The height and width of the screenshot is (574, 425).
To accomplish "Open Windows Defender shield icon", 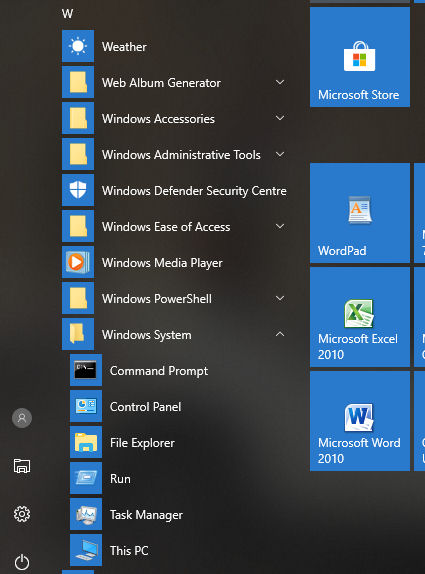I will pos(78,190).
